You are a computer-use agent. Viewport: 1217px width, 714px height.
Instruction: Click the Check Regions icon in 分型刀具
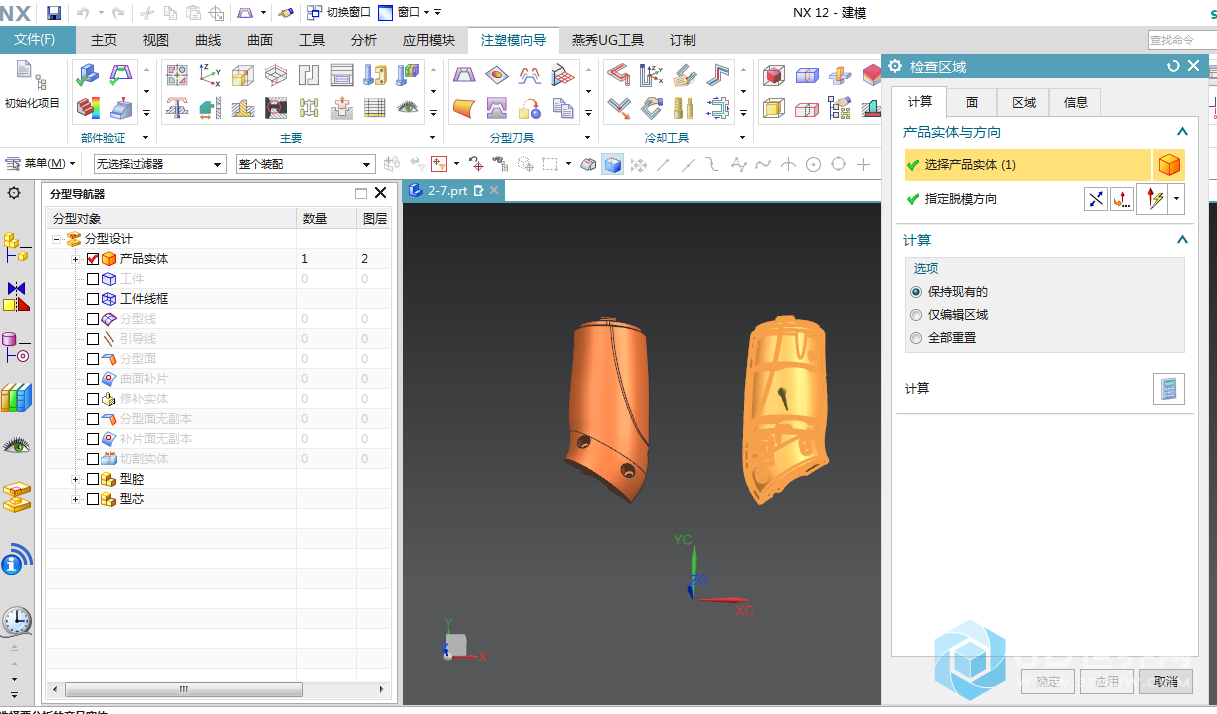point(464,75)
